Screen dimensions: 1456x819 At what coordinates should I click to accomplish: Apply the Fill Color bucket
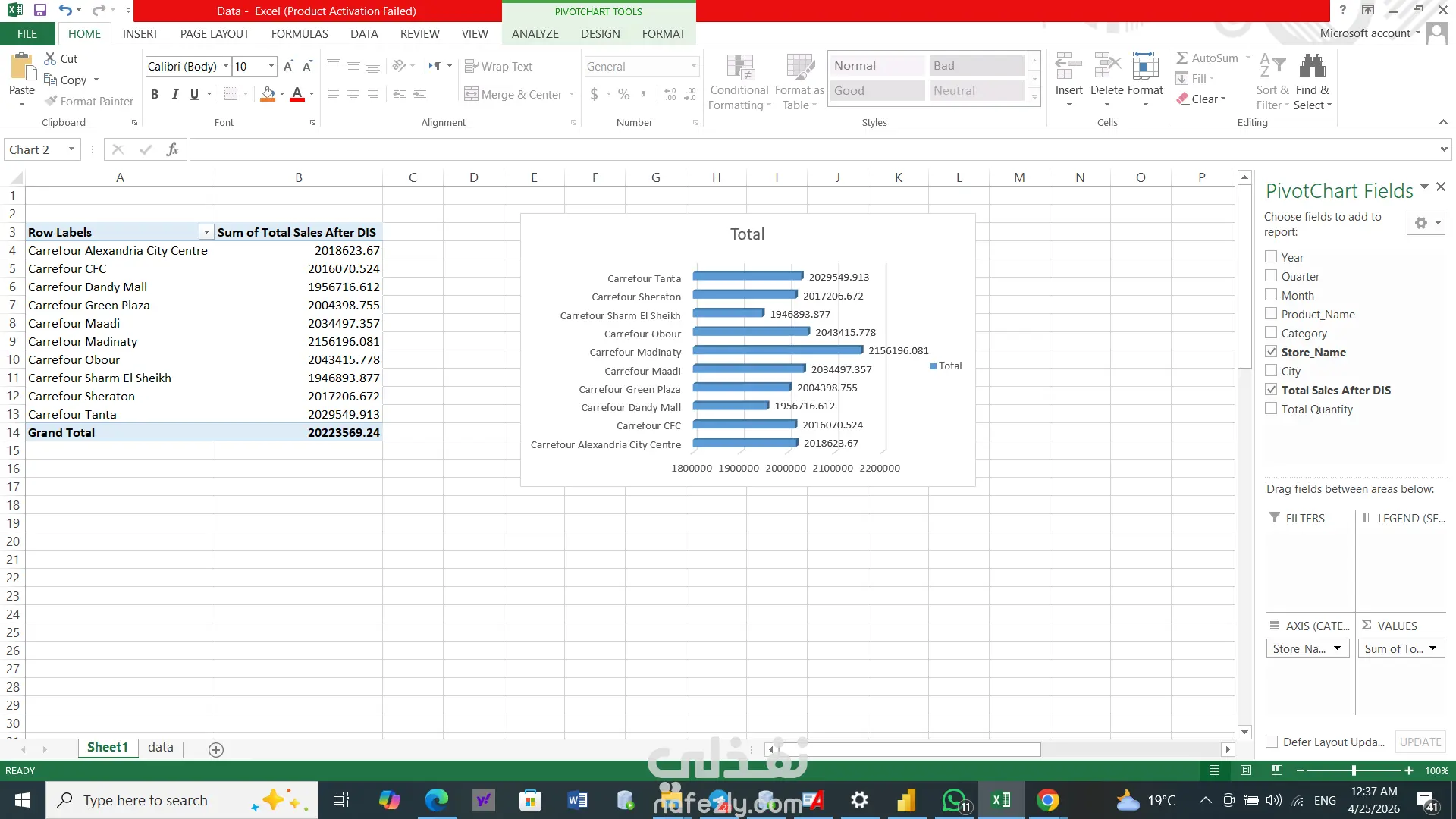point(268,94)
